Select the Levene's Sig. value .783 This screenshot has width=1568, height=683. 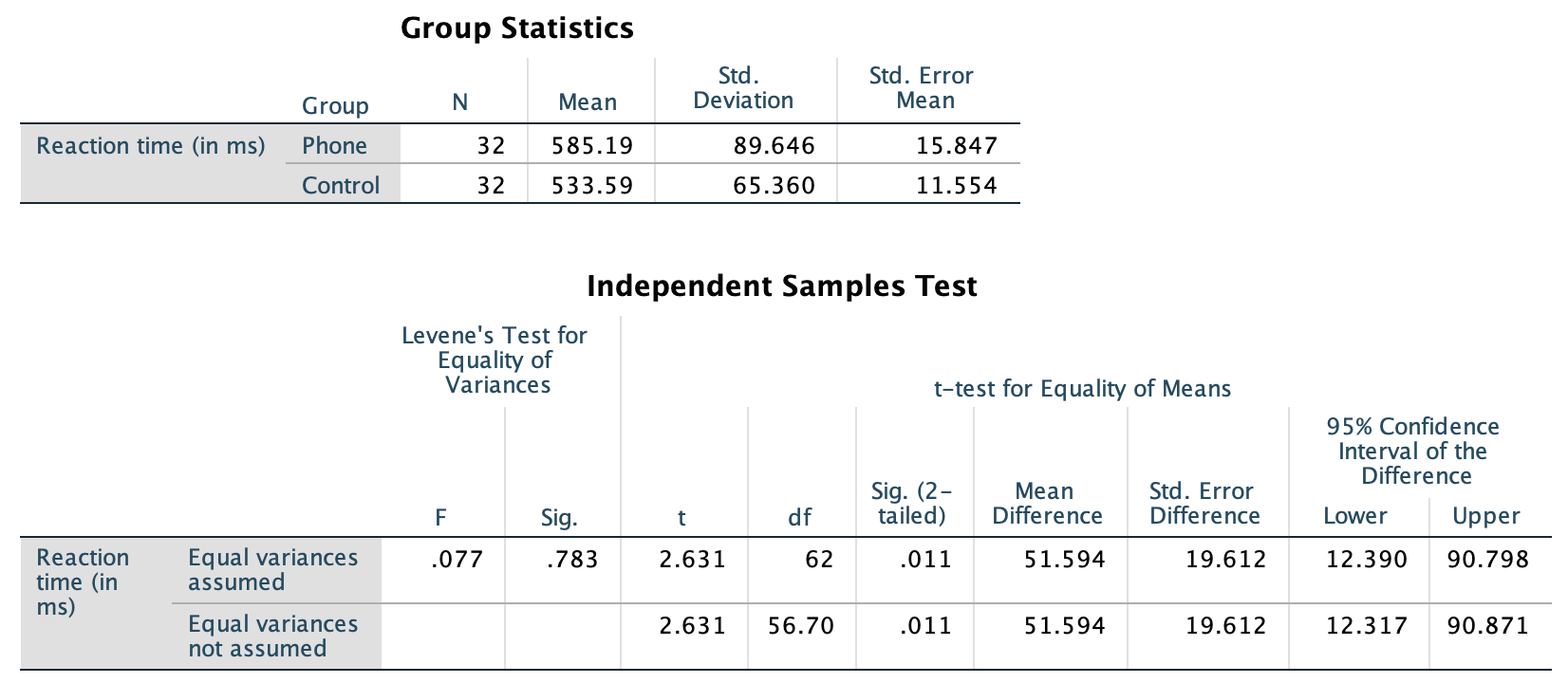[572, 559]
